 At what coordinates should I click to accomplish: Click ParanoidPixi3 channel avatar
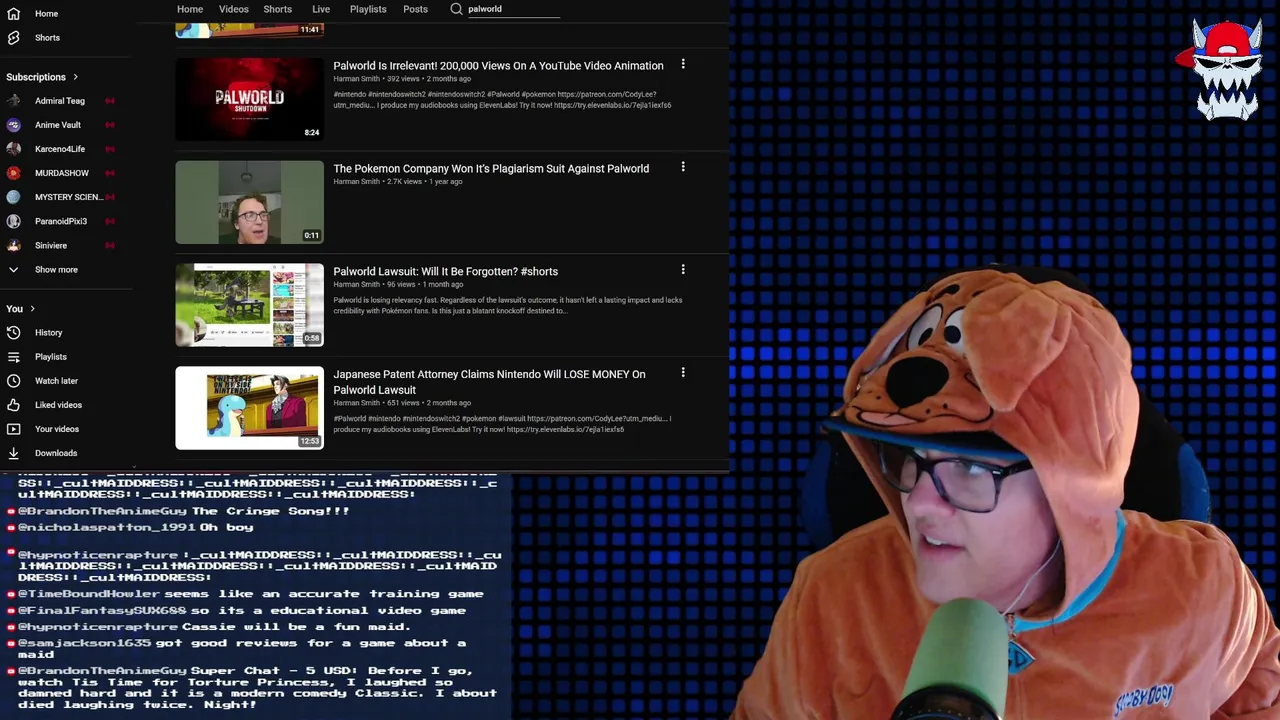pyautogui.click(x=14, y=221)
